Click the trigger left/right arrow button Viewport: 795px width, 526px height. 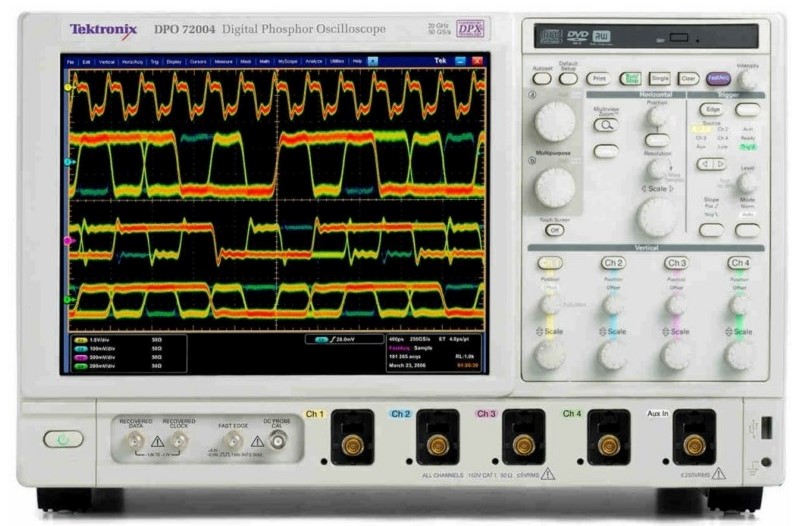click(x=711, y=164)
